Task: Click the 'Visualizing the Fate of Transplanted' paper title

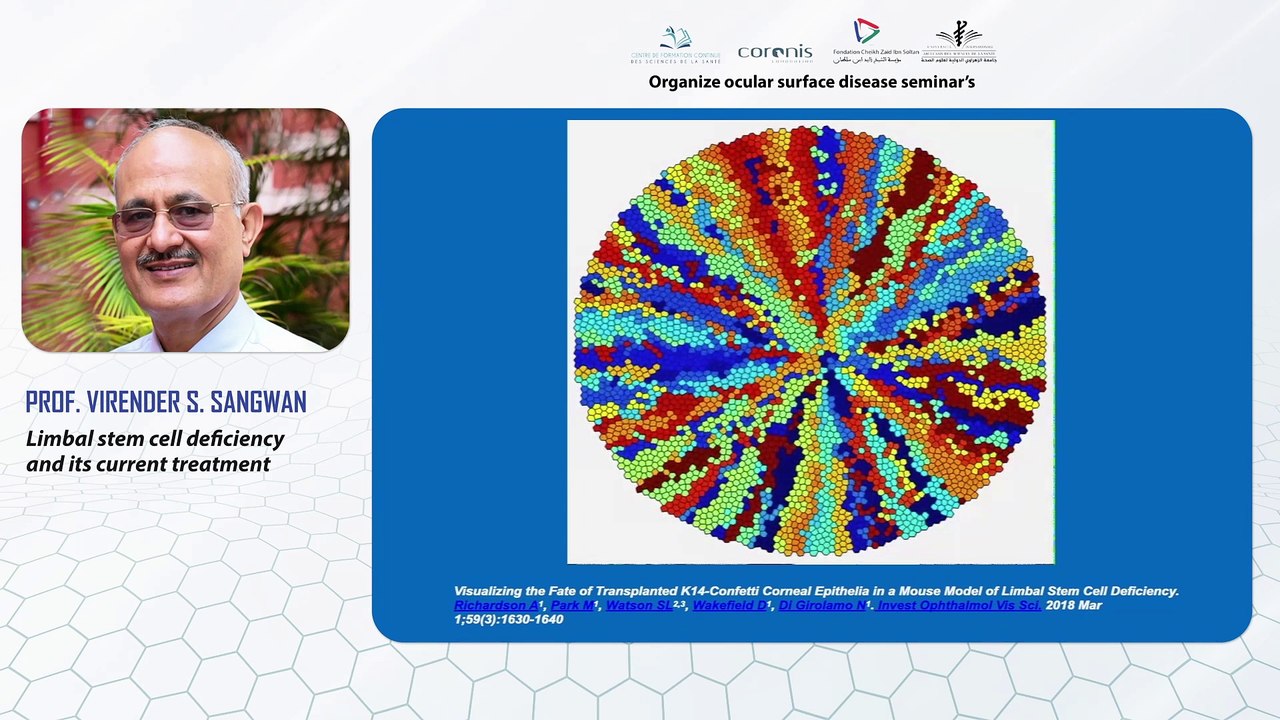Action: point(816,591)
